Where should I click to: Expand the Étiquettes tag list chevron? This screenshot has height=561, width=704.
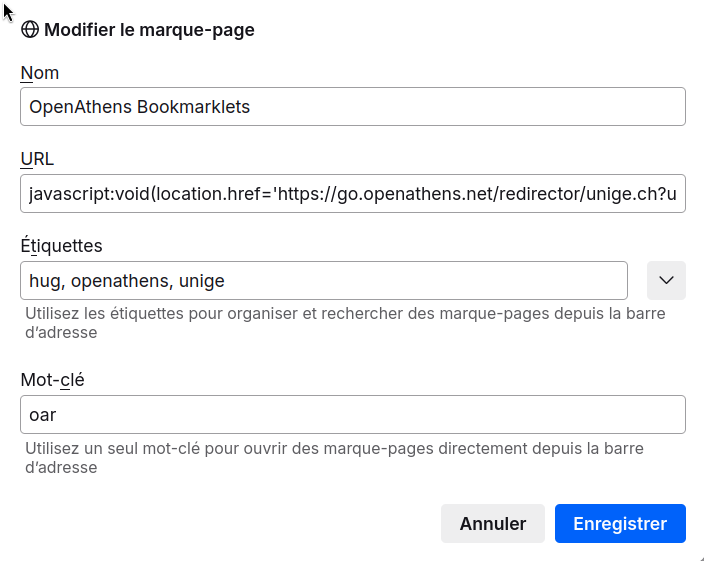666,280
